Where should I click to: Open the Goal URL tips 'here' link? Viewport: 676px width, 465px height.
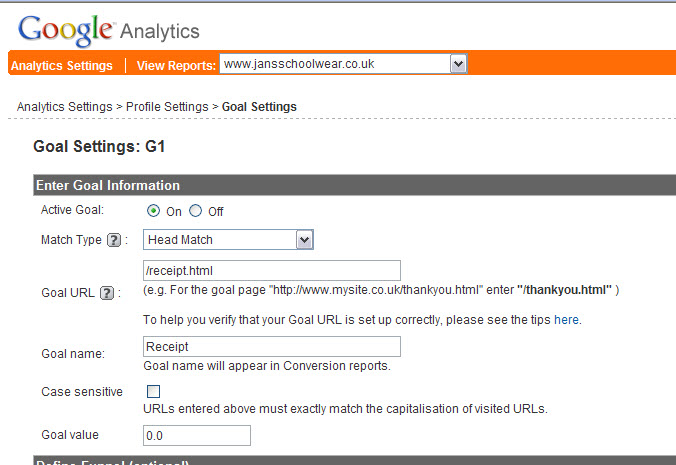pyautogui.click(x=566, y=320)
